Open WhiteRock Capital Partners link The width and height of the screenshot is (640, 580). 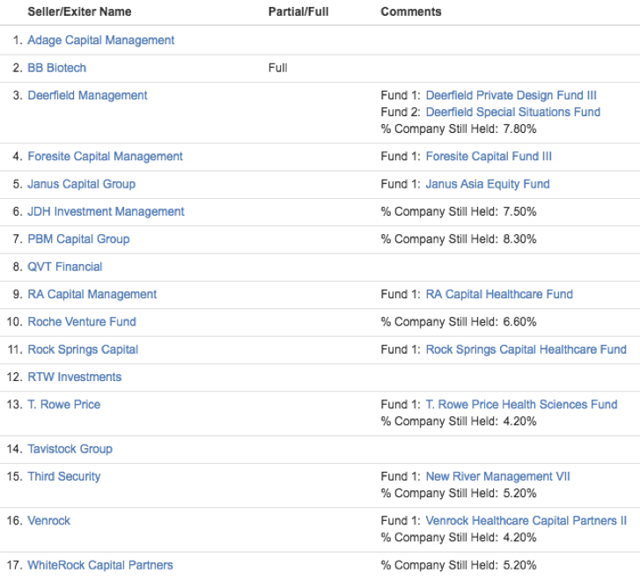coord(100,565)
